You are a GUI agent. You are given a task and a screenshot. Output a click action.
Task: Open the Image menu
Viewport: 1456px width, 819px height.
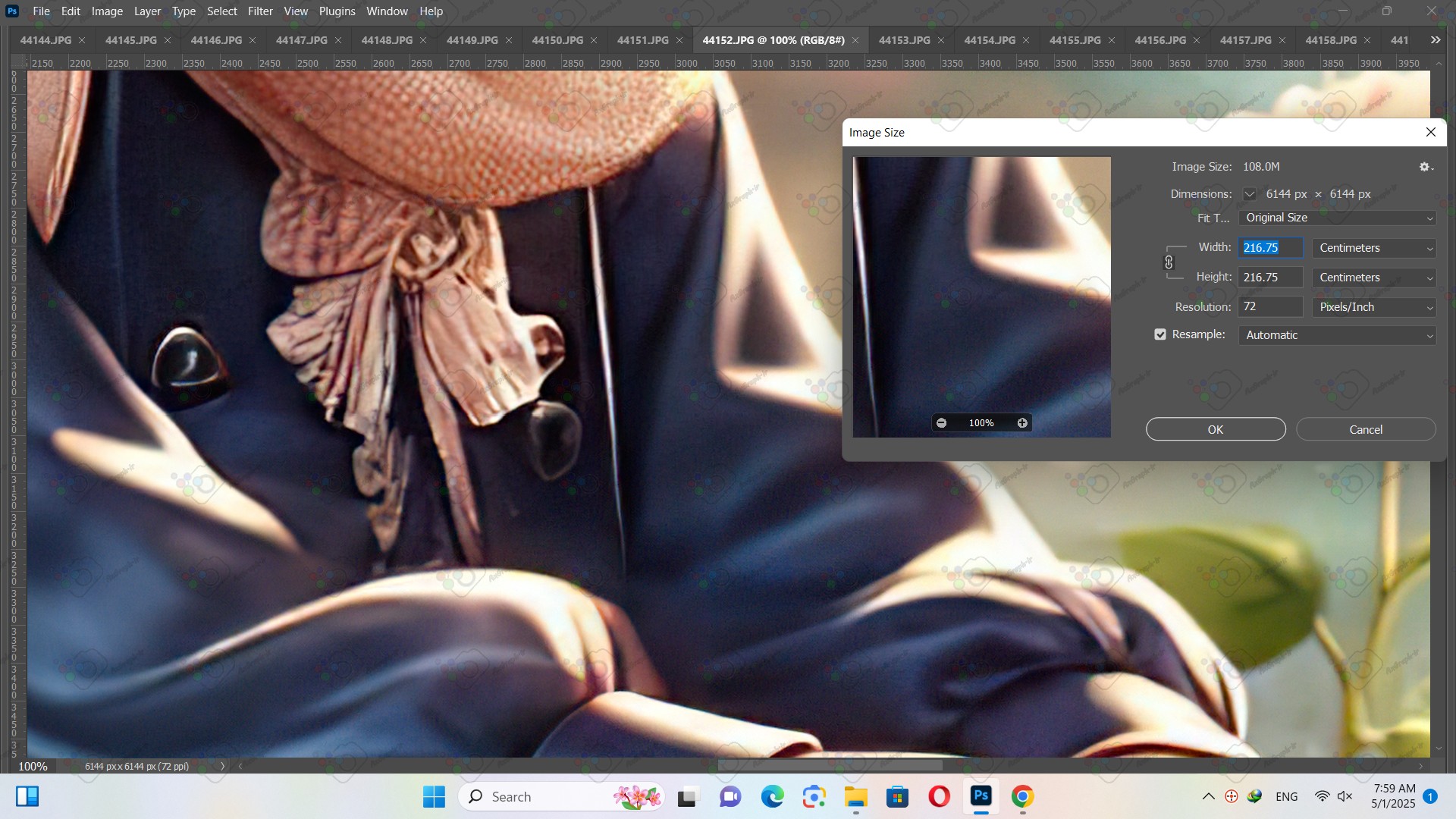[107, 11]
